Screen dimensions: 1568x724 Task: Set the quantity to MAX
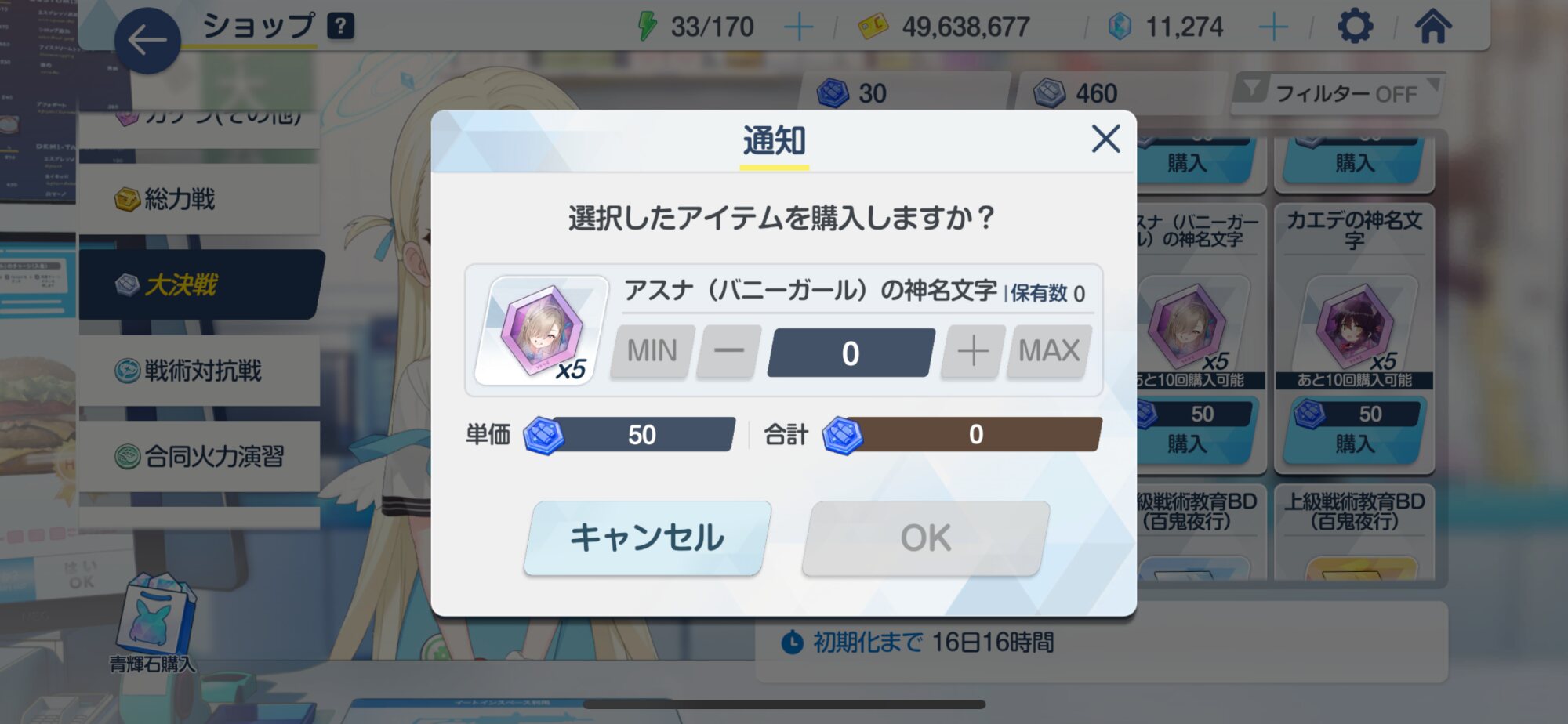1049,351
